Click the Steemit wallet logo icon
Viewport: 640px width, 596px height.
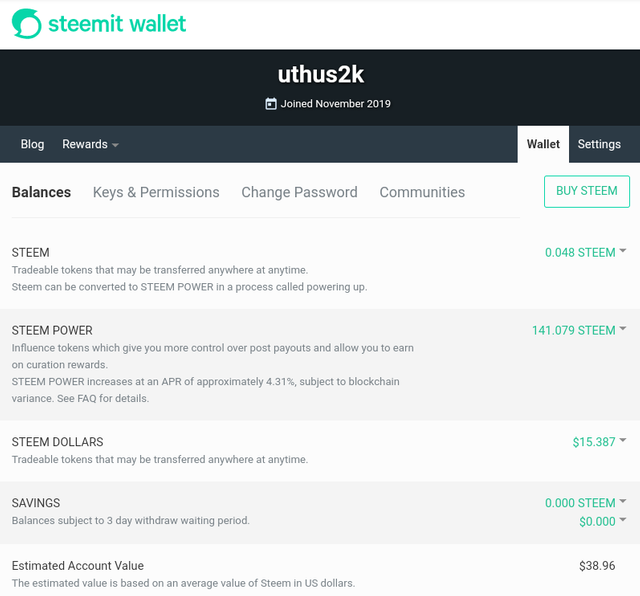tap(27, 24)
